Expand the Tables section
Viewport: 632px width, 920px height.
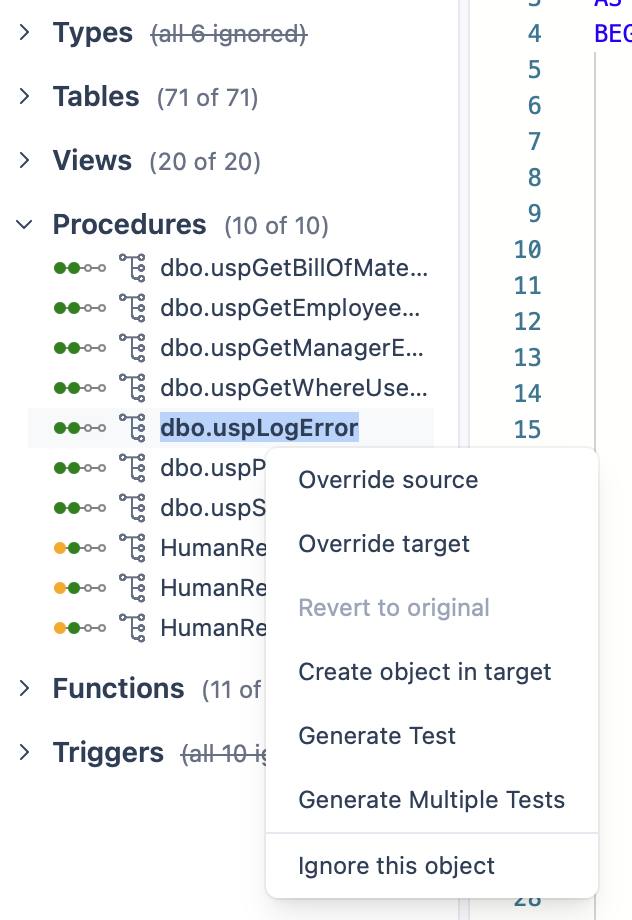click(25, 97)
